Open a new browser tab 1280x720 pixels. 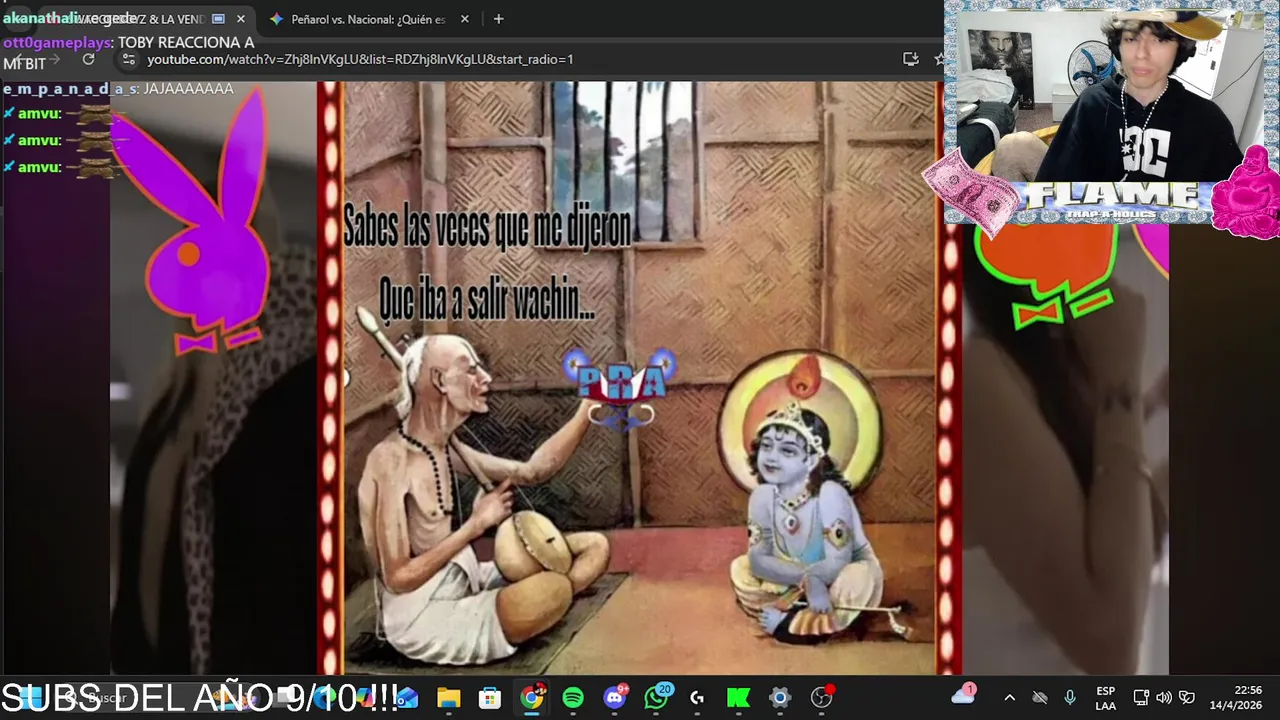click(498, 19)
